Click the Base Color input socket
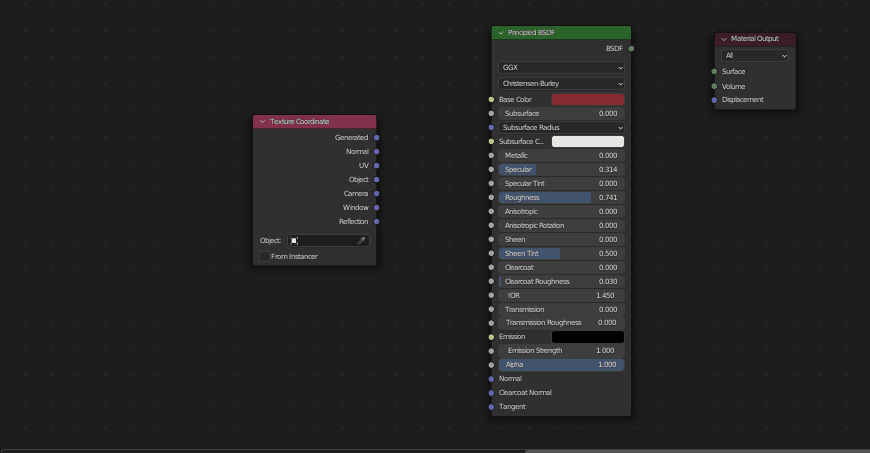This screenshot has height=453, width=870. point(491,100)
